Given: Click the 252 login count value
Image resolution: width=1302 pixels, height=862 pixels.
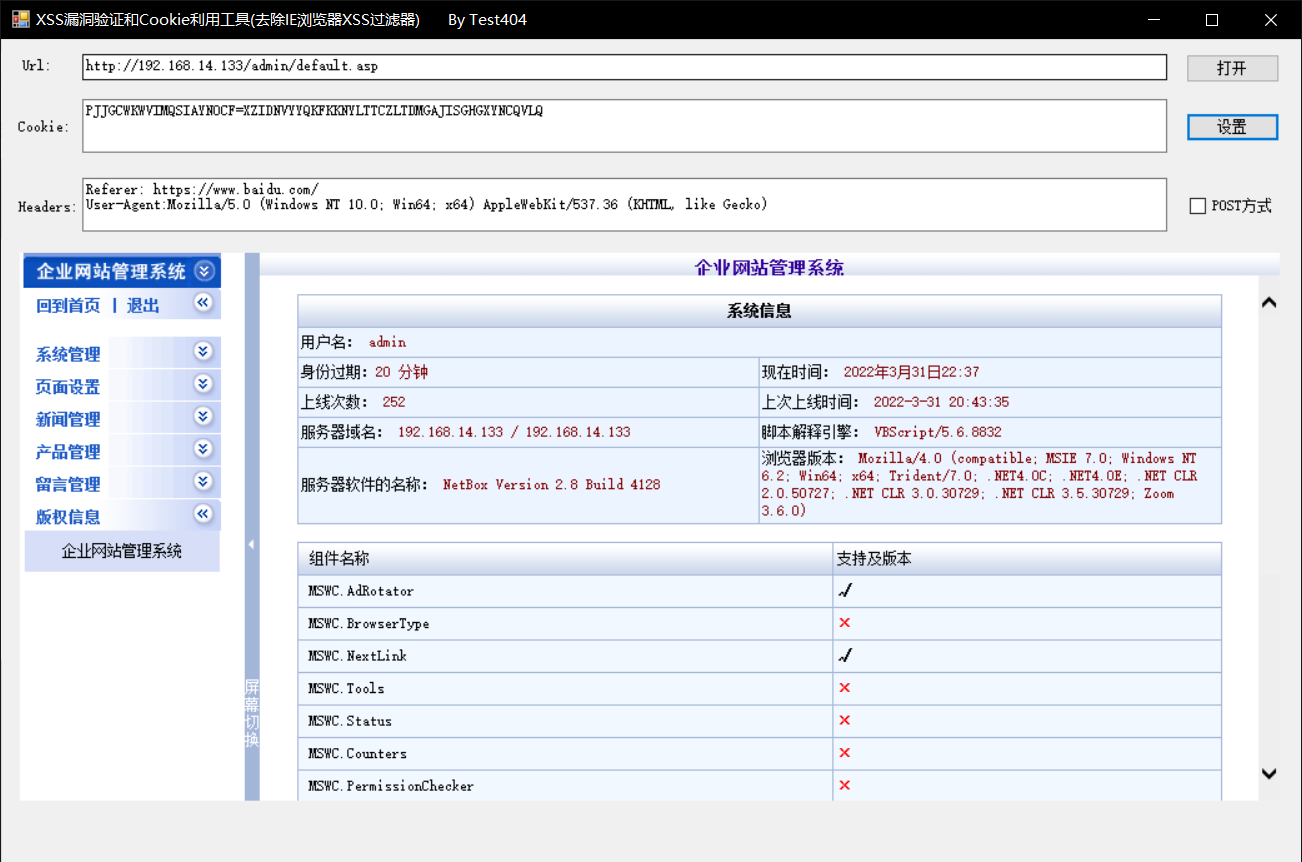Looking at the screenshot, I should click(394, 402).
